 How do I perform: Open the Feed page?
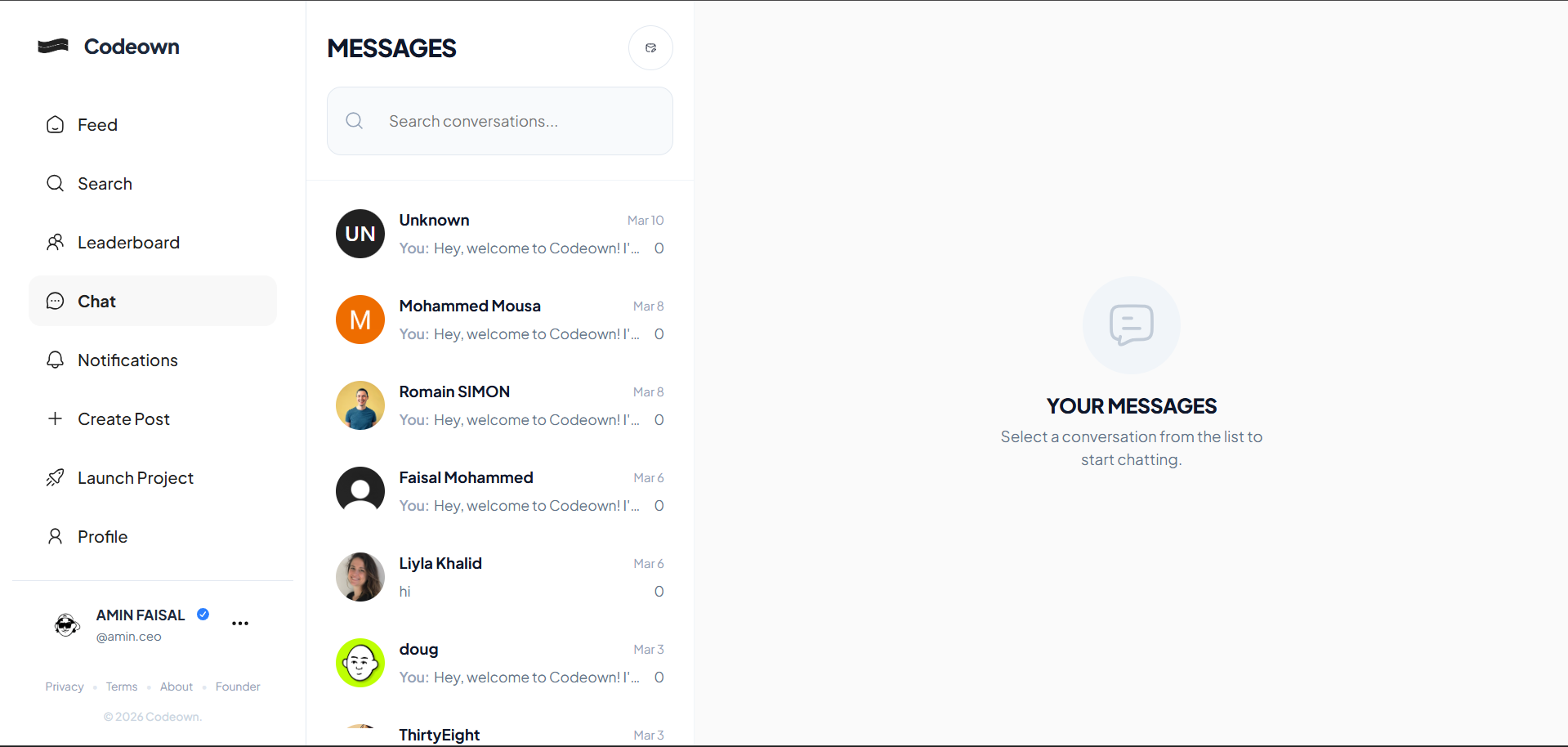[x=97, y=125]
